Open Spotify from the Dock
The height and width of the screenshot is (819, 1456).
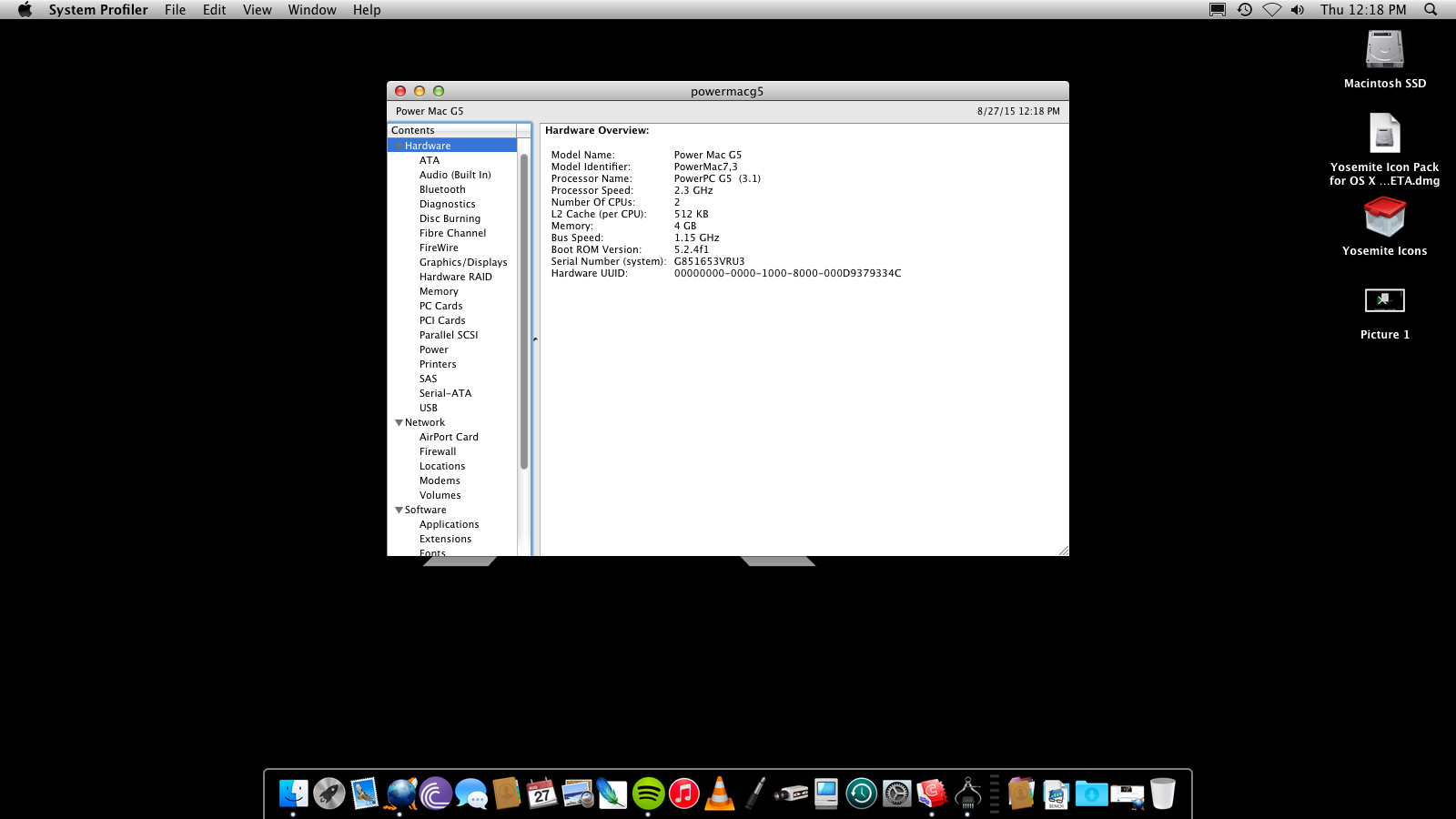click(648, 794)
